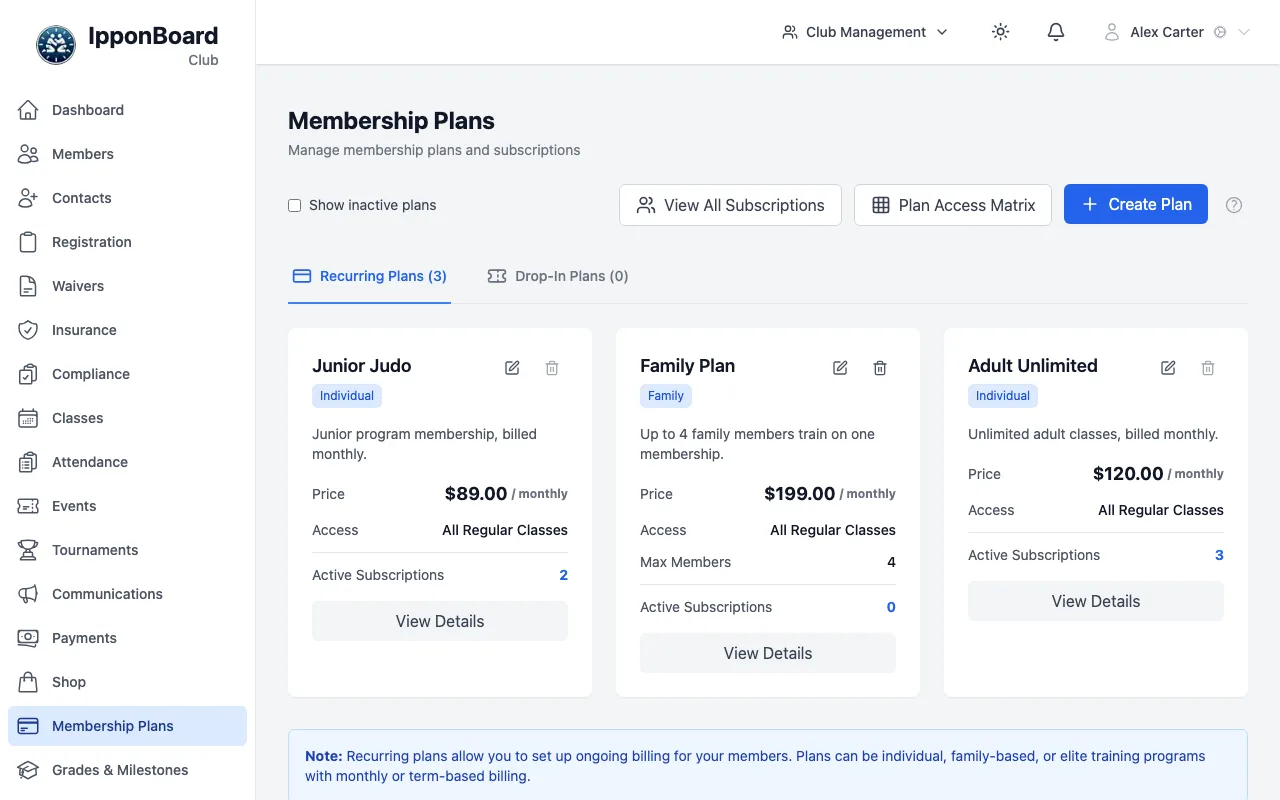The image size is (1280, 800).
Task: Delete the Junior Judo plan
Action: 552,368
